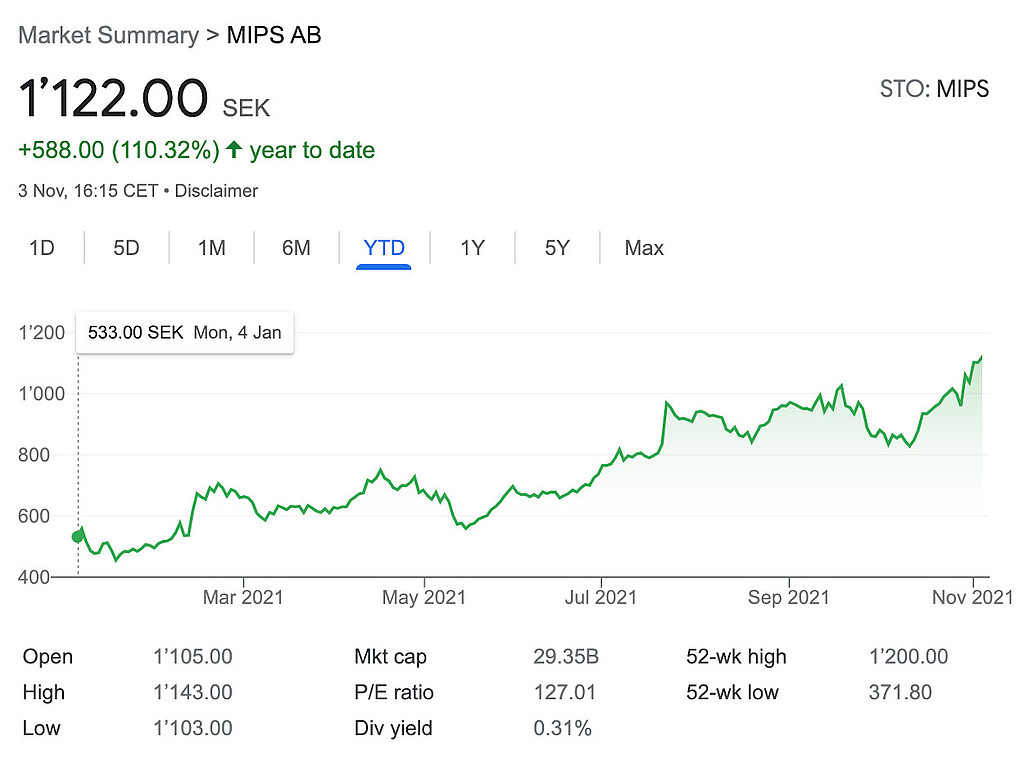Open the 1M chart range
Screen dimensions: 1024x768
pos(211,248)
